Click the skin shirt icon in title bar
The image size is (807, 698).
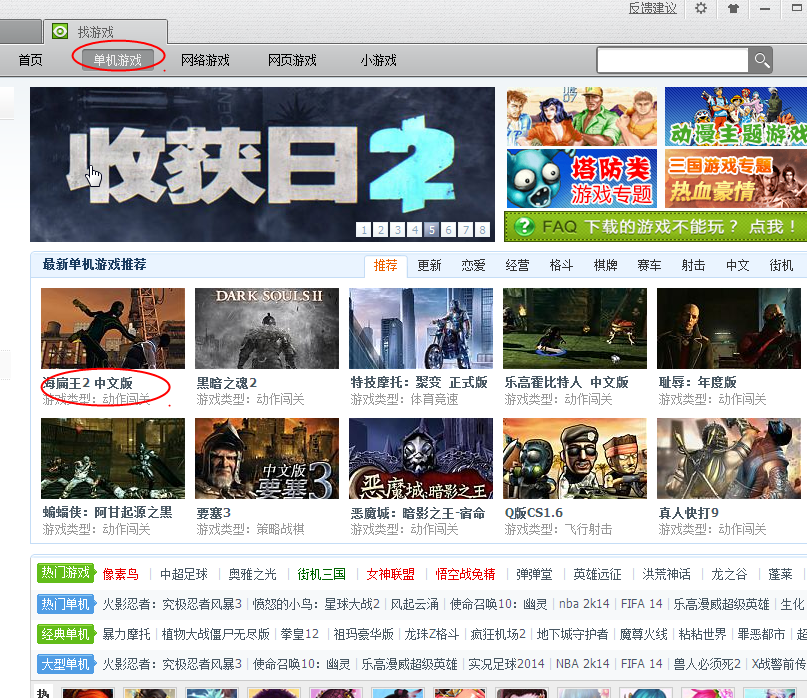tap(733, 8)
